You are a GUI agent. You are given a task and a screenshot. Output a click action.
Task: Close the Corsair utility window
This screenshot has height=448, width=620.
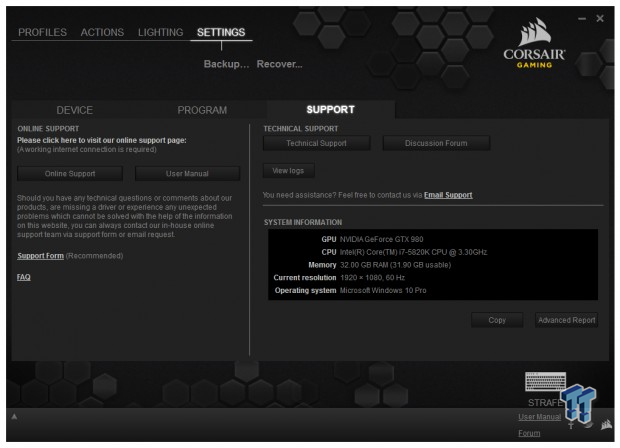coord(600,19)
